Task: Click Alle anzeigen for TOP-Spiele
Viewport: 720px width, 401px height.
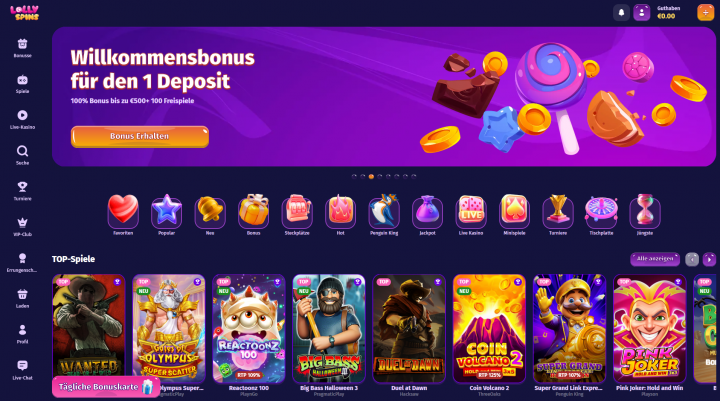Action: [655, 259]
